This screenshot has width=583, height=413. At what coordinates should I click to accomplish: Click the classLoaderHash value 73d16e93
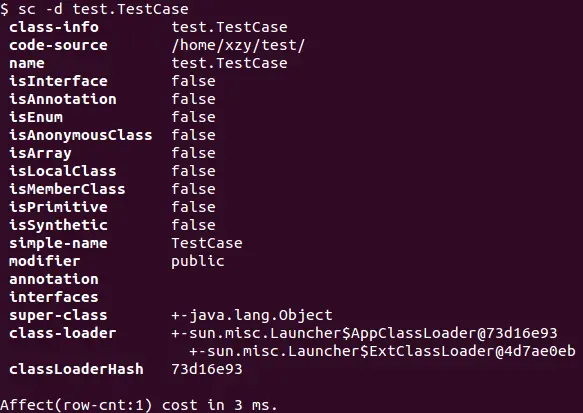[207, 369]
